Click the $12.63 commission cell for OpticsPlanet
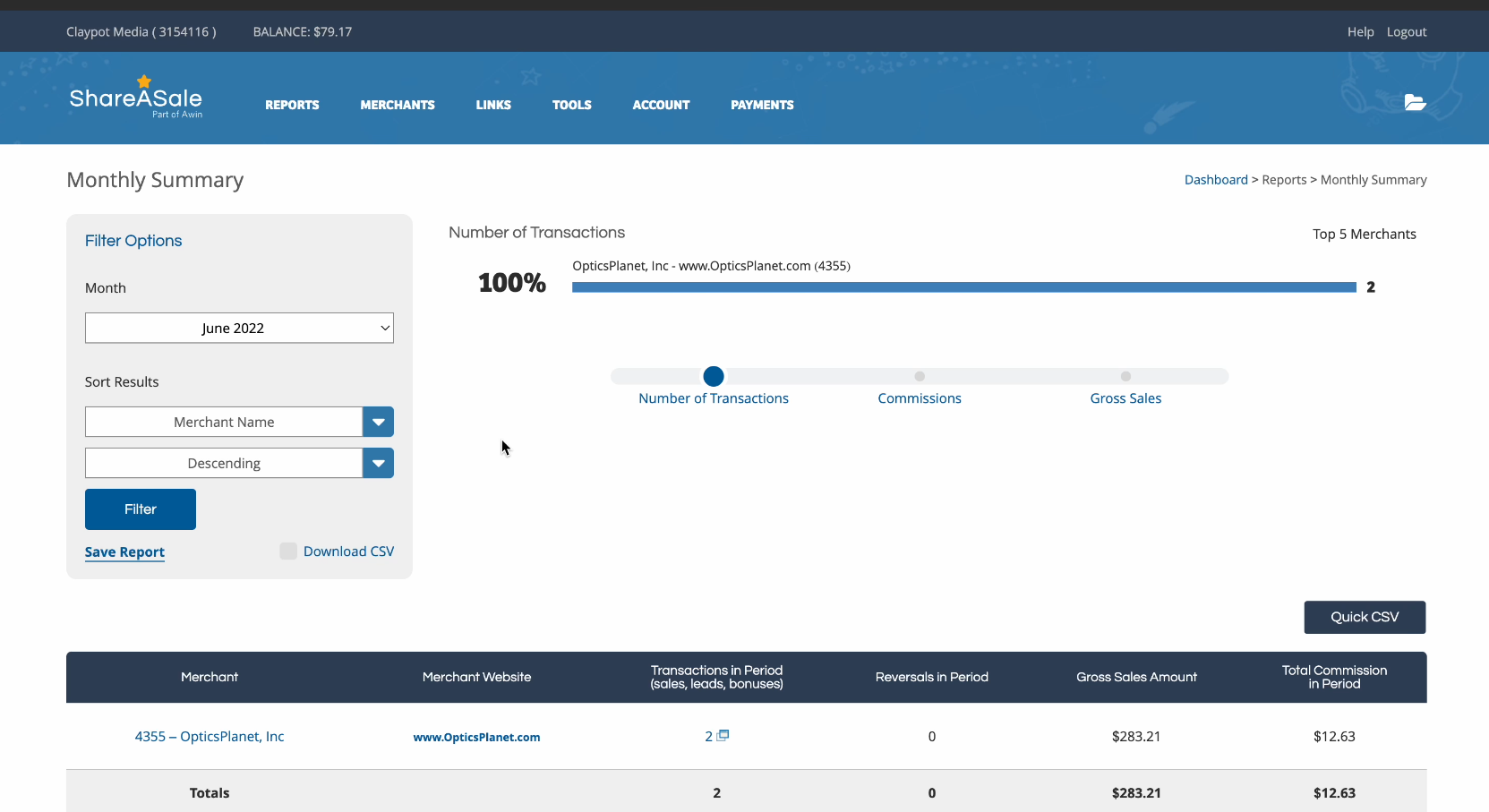The height and width of the screenshot is (812, 1489). pos(1334,737)
